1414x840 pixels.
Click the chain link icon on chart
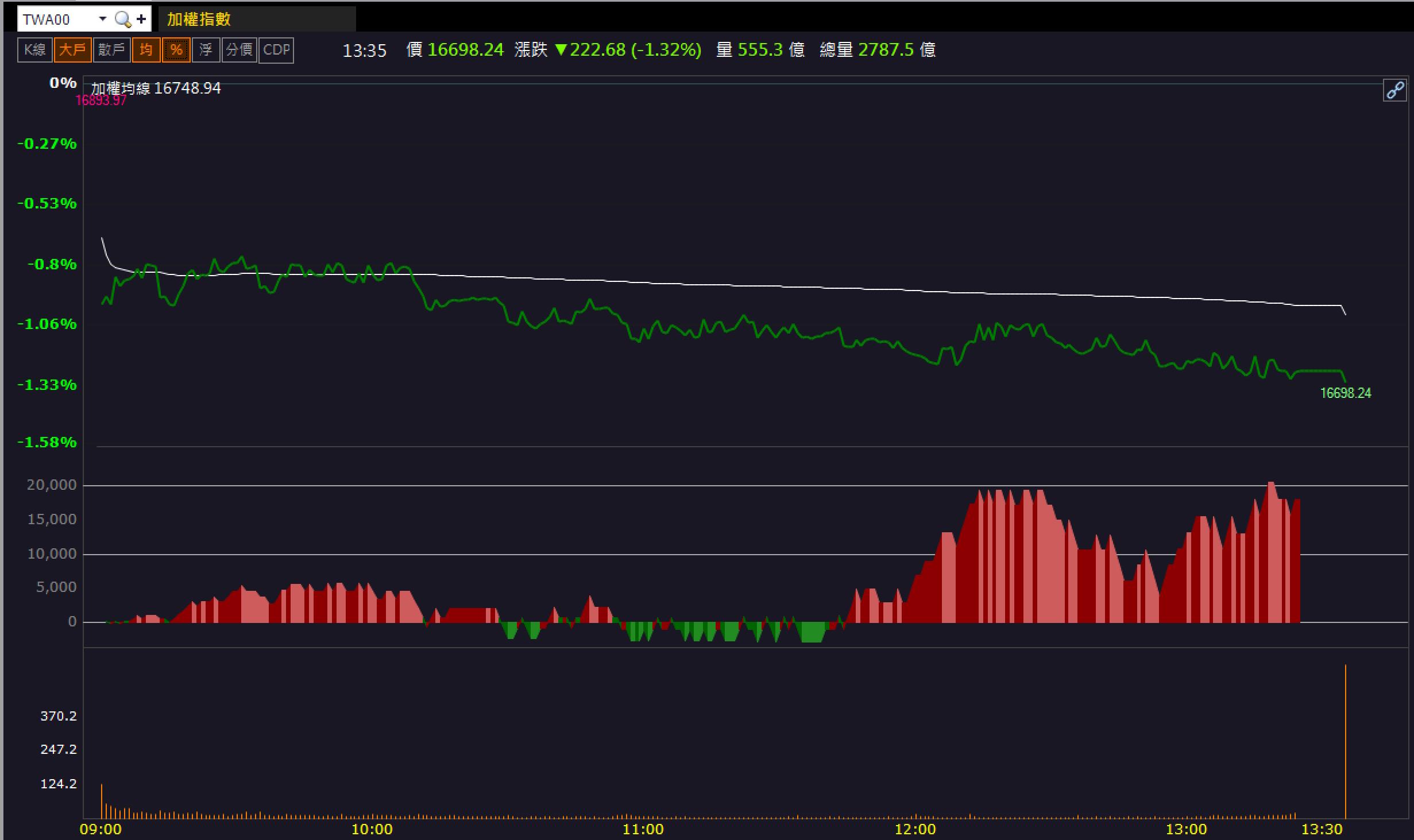coord(1395,91)
